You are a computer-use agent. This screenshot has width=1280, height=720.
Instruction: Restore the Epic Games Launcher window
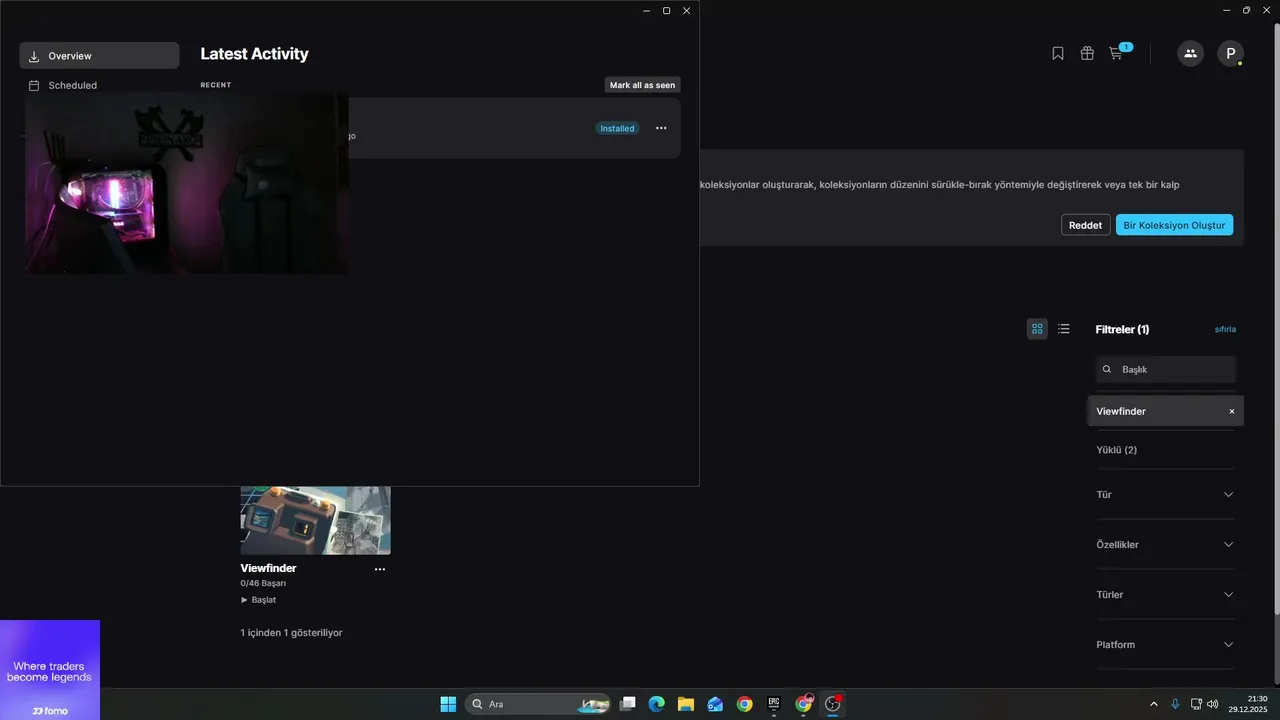[1246, 10]
